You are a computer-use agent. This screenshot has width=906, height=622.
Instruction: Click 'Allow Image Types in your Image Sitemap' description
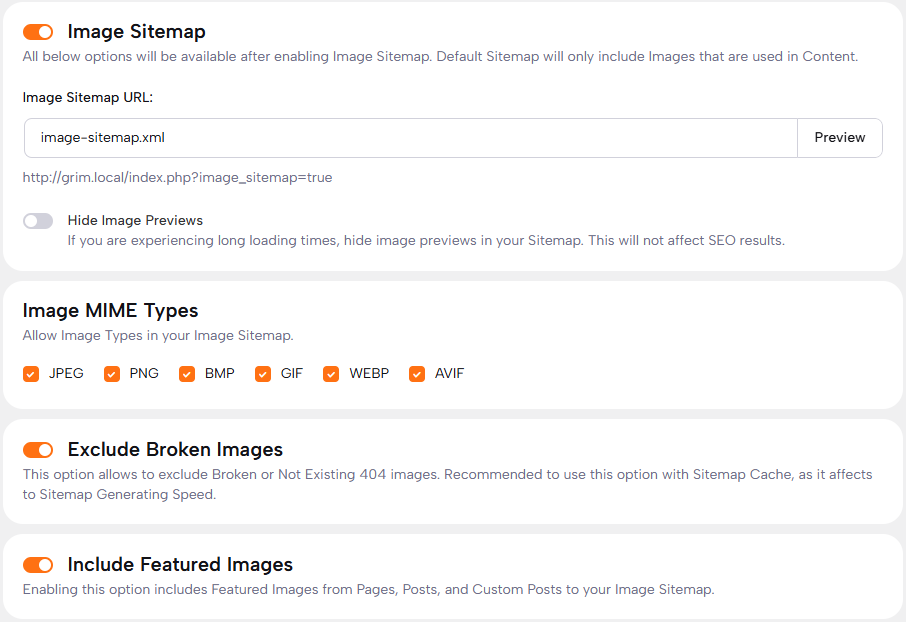[158, 336]
